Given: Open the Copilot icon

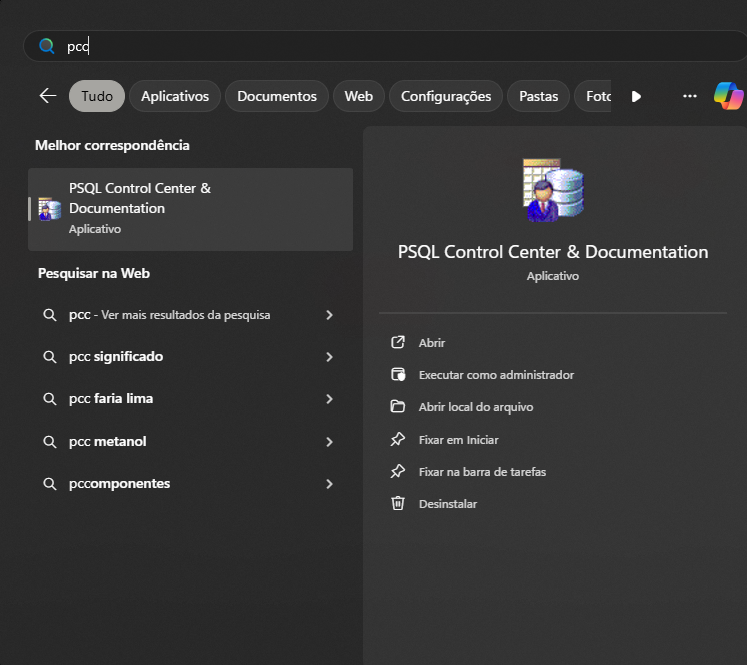Looking at the screenshot, I should click(727, 96).
